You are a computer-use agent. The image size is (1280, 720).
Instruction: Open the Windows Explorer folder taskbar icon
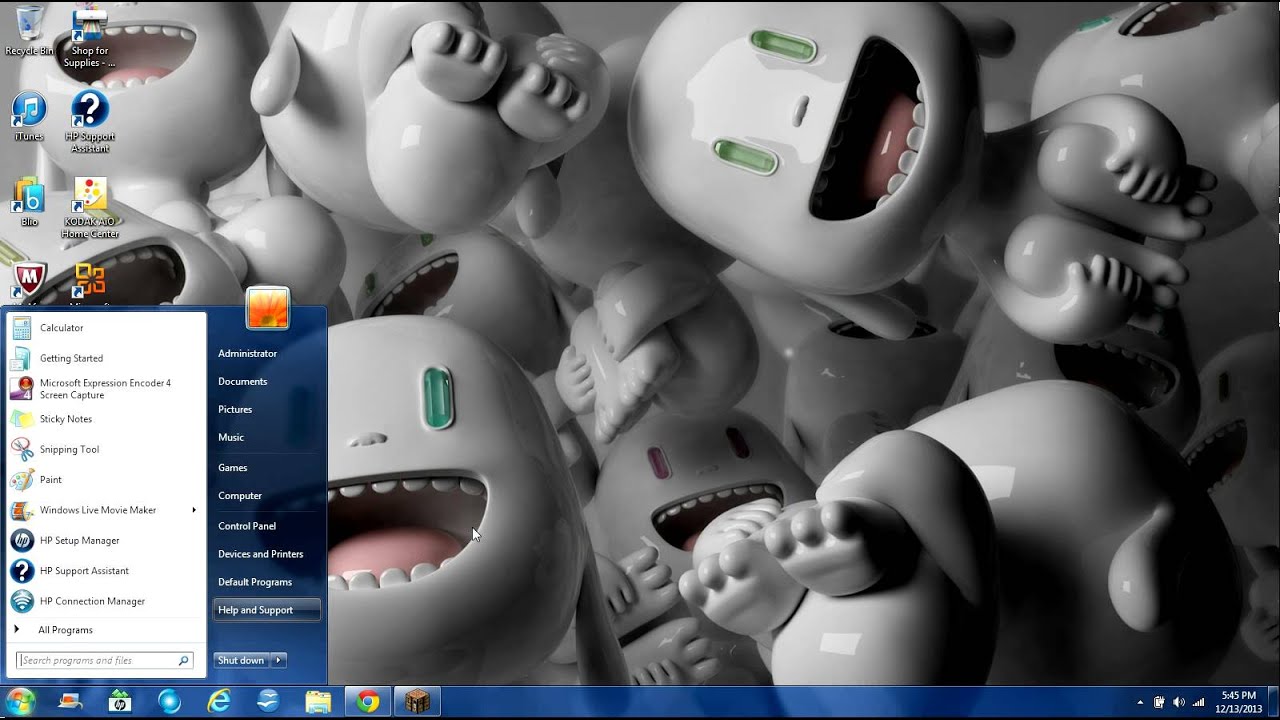(318, 702)
